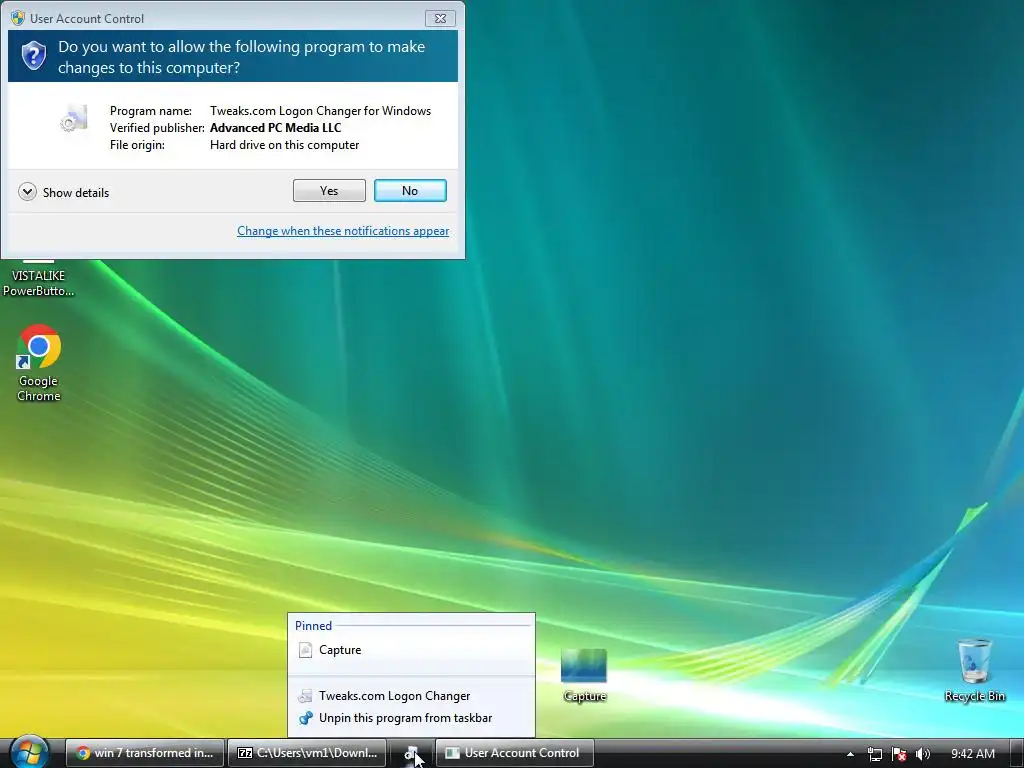The width and height of the screenshot is (1024, 768).
Task: Show hidden icons in the system tray
Action: tap(850, 754)
